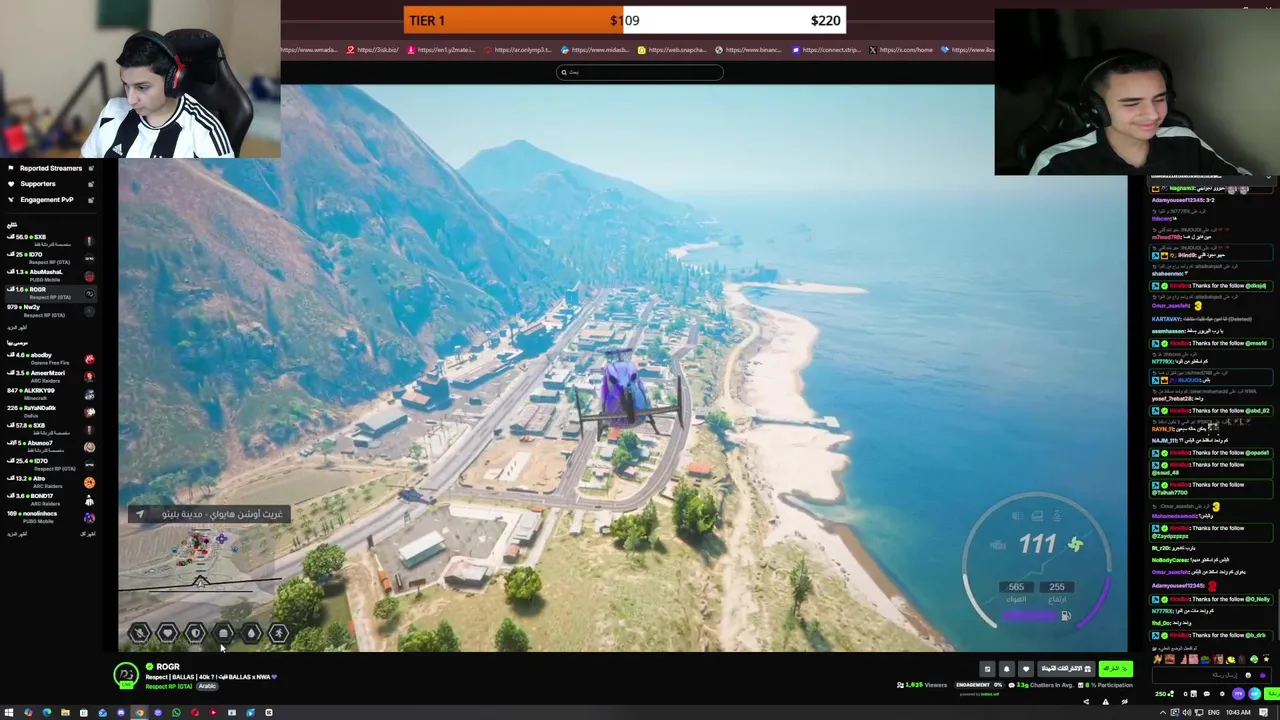Click the ROGR streamer name
Image resolution: width=1280 pixels, height=720 pixels.
(168, 666)
